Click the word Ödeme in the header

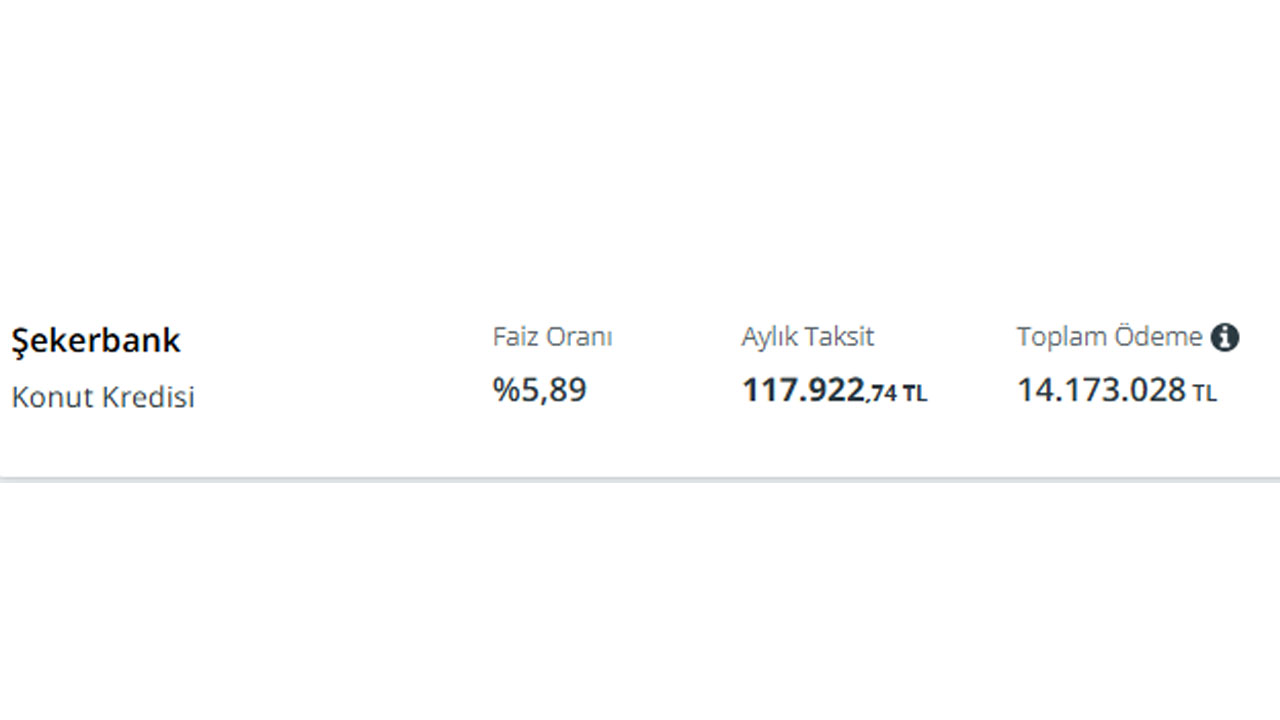[1159, 337]
